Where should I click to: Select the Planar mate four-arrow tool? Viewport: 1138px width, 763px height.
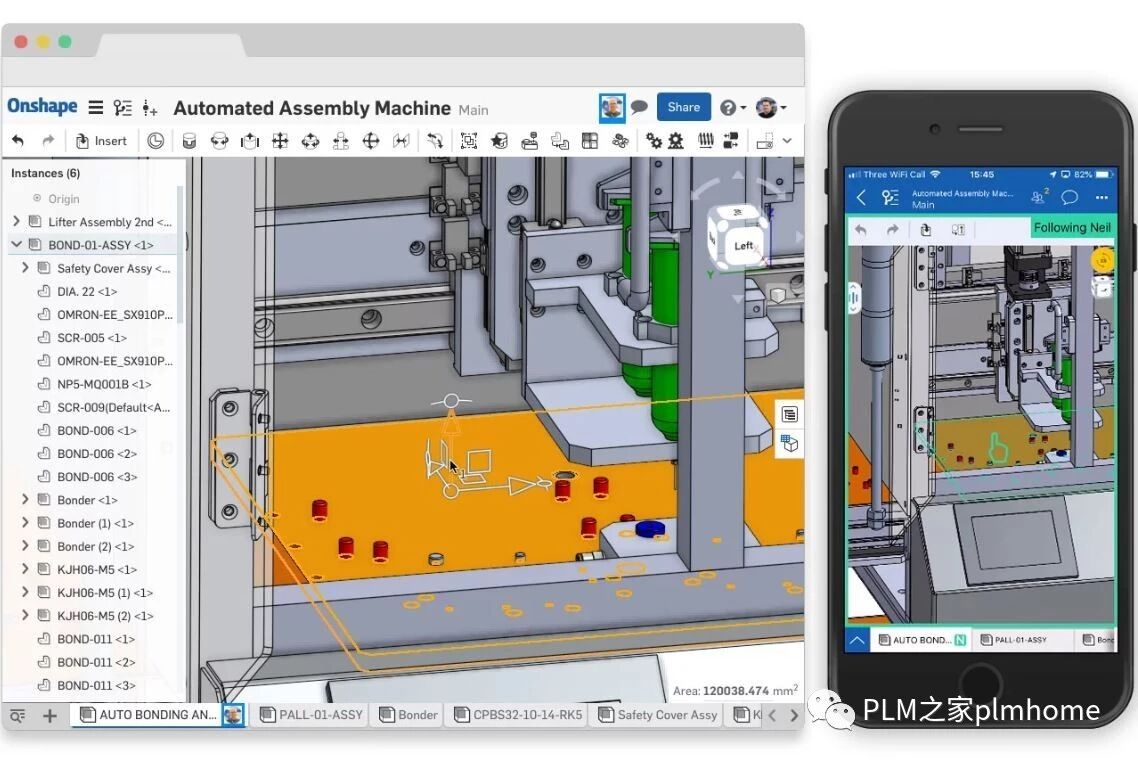280,141
